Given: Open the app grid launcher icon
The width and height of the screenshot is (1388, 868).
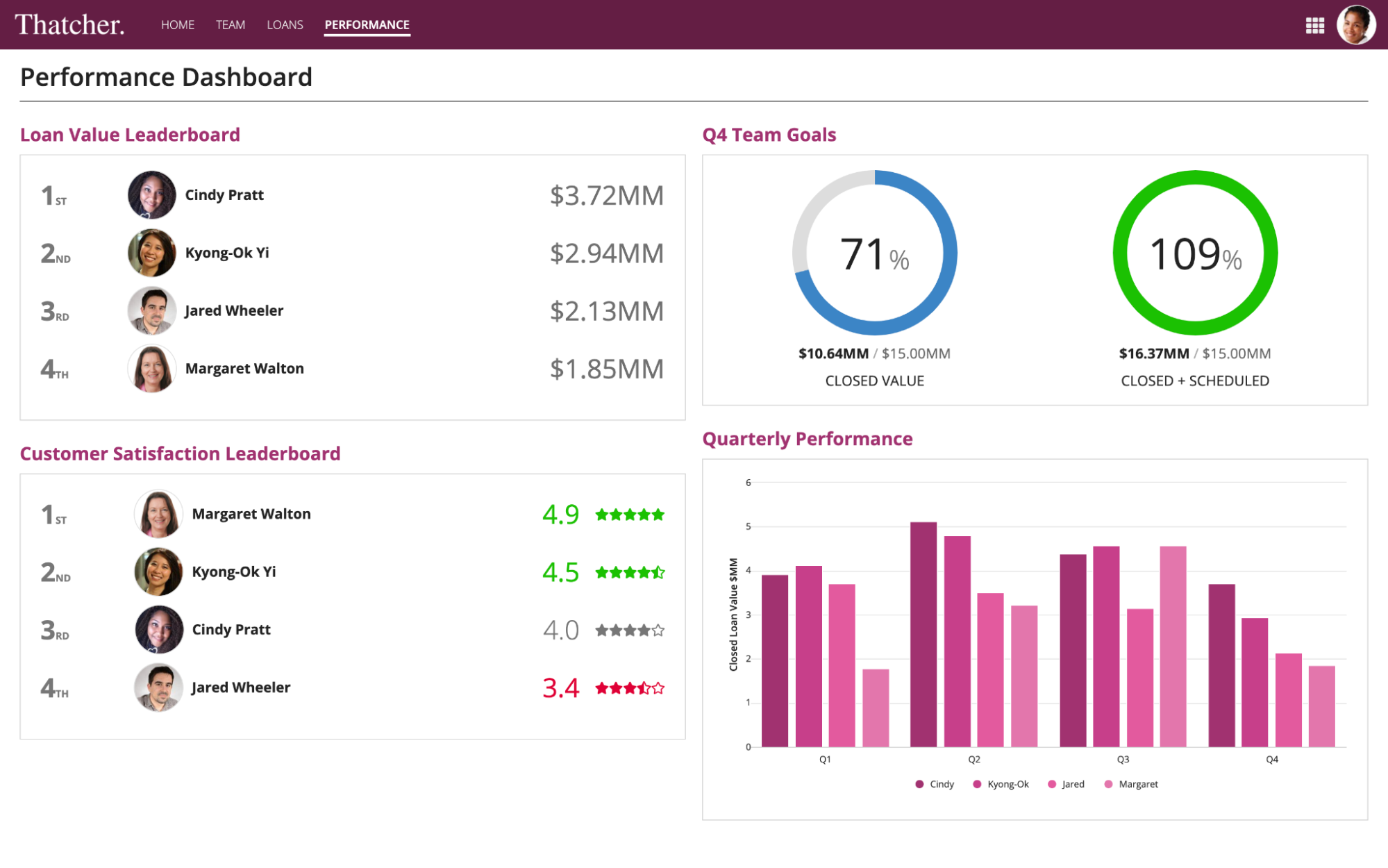Looking at the screenshot, I should click(1314, 26).
